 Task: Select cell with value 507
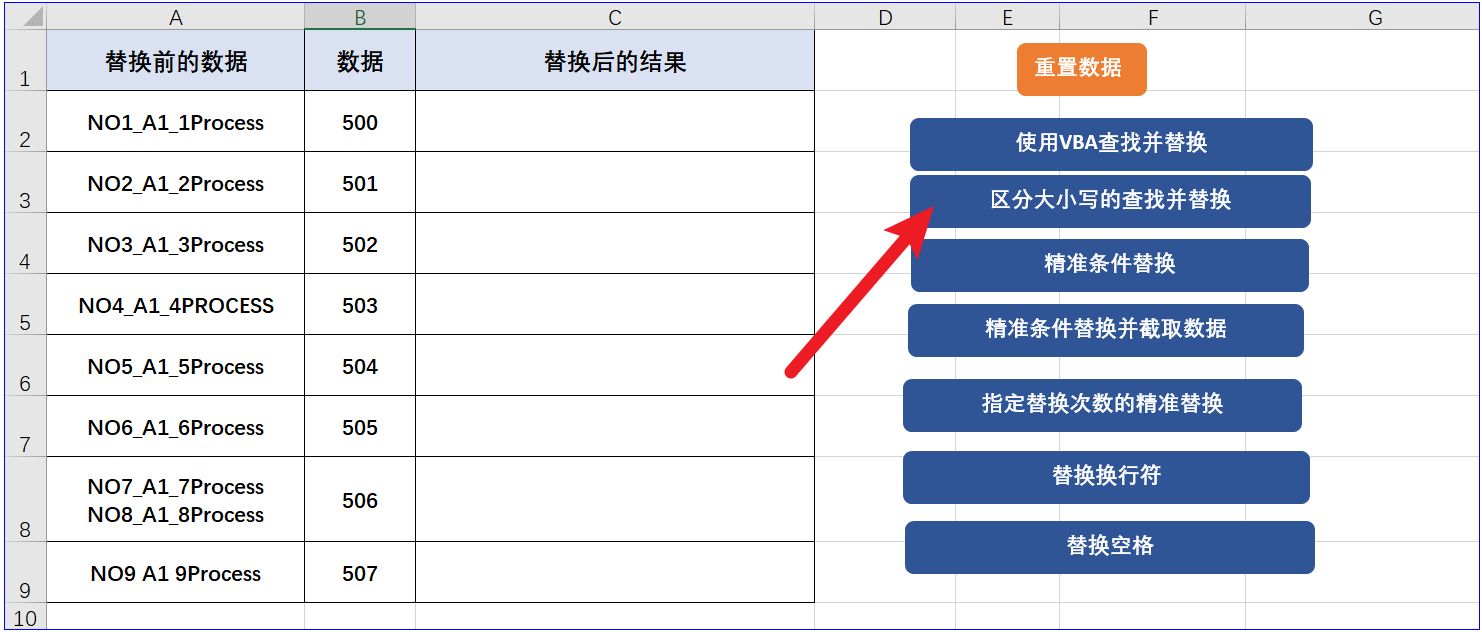point(360,573)
